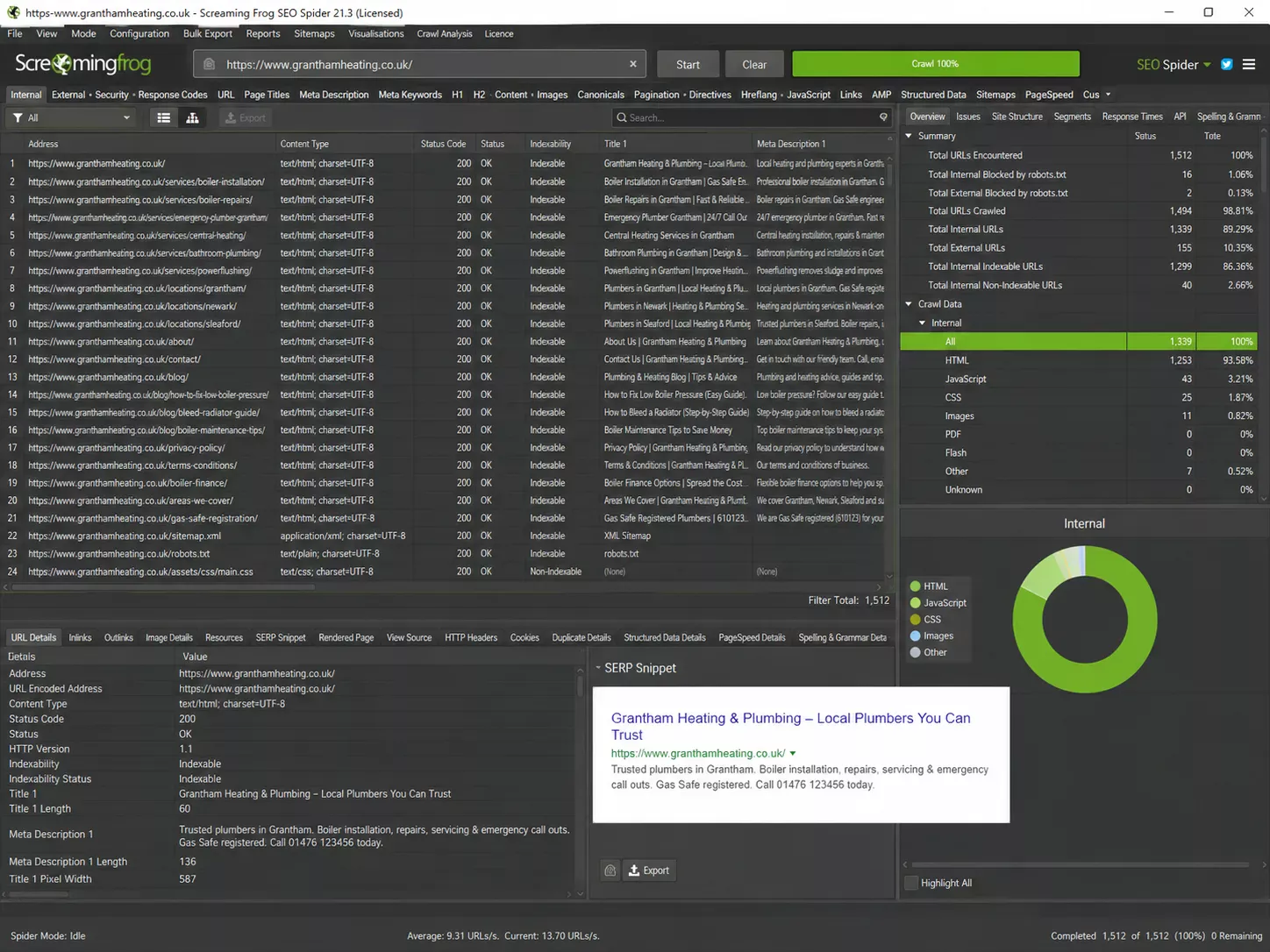The image size is (1270, 952).
Task: Switch to the Page Titles tab
Action: [x=267, y=95]
